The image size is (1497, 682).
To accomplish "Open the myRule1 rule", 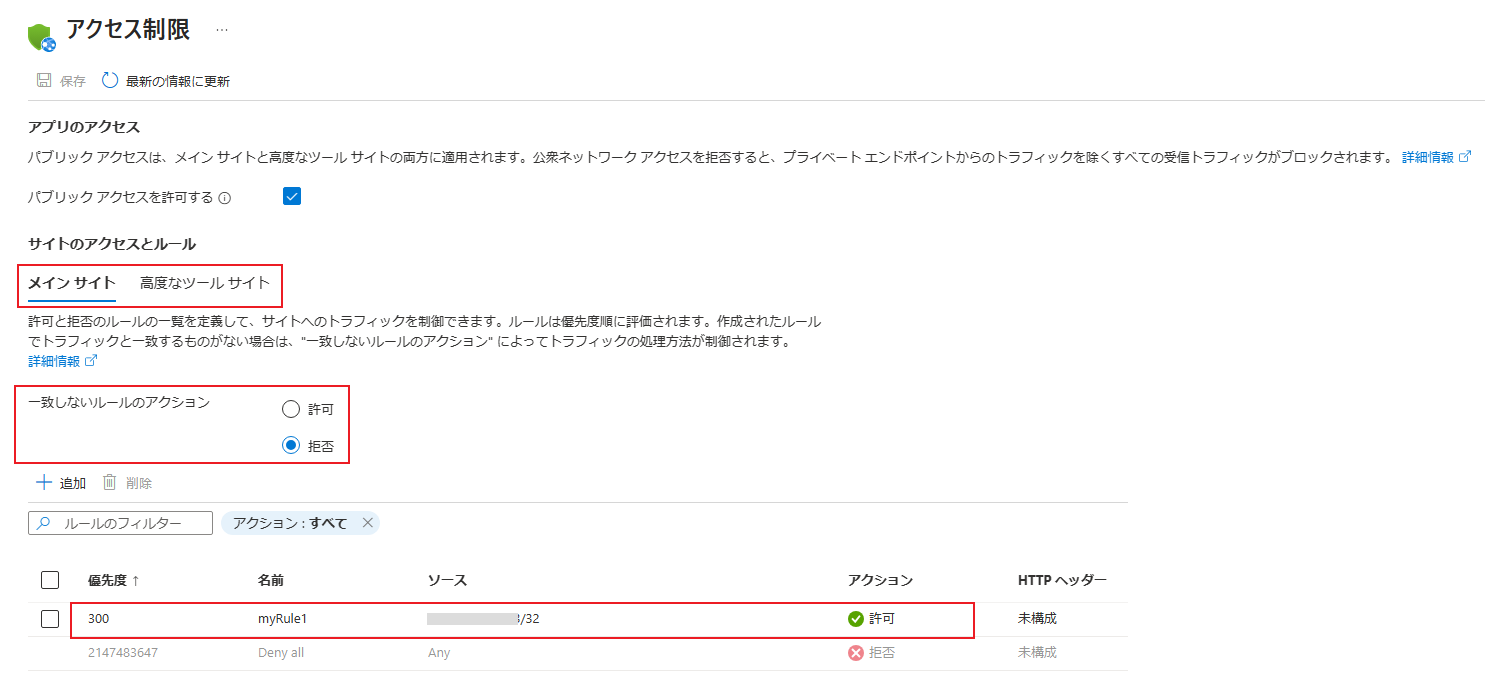I will pos(282,619).
